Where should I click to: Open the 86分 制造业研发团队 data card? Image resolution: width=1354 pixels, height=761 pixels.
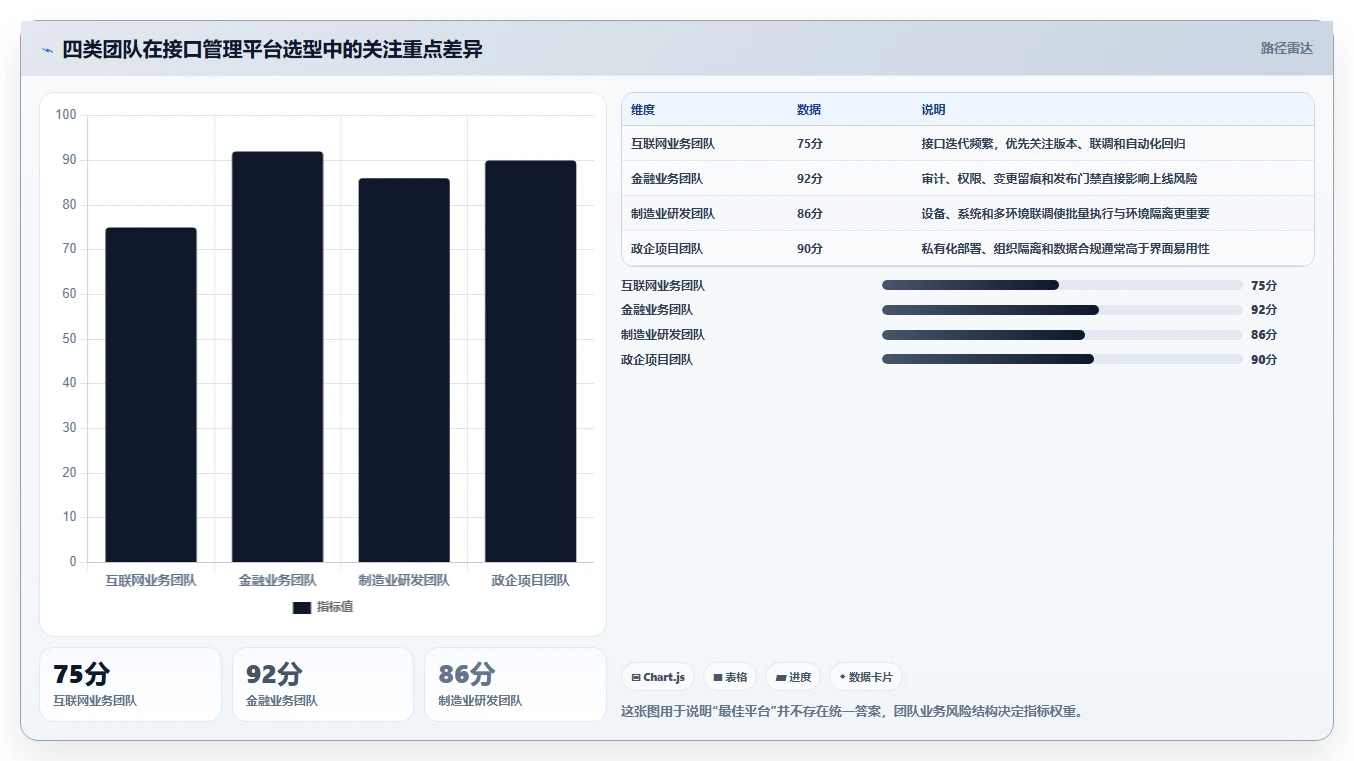point(515,684)
